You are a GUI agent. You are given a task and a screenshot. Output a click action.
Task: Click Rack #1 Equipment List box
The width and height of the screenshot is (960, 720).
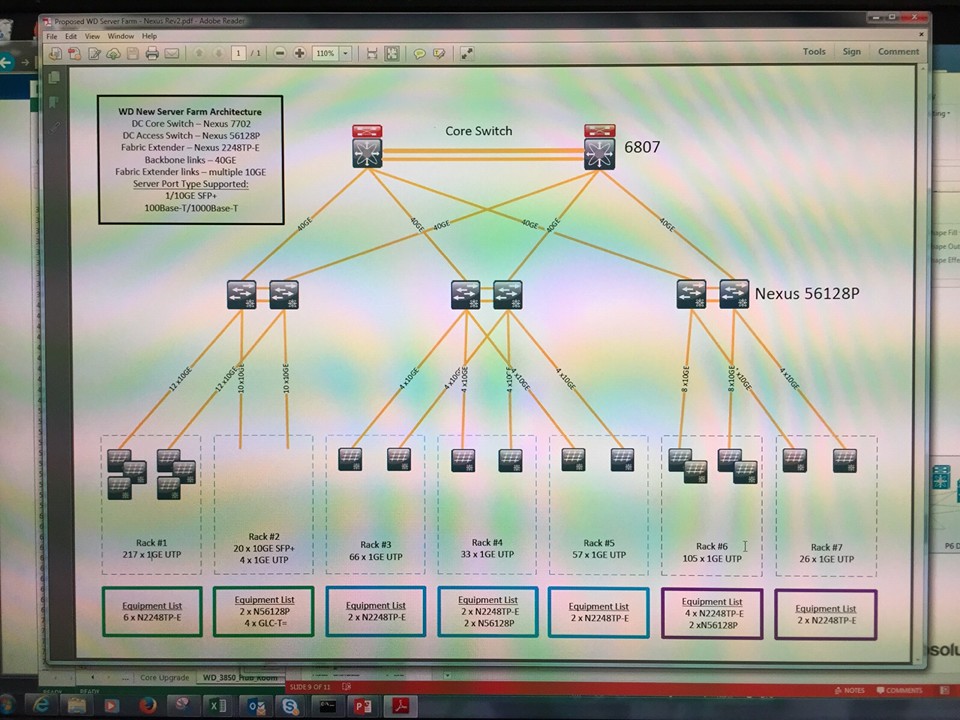pos(152,612)
